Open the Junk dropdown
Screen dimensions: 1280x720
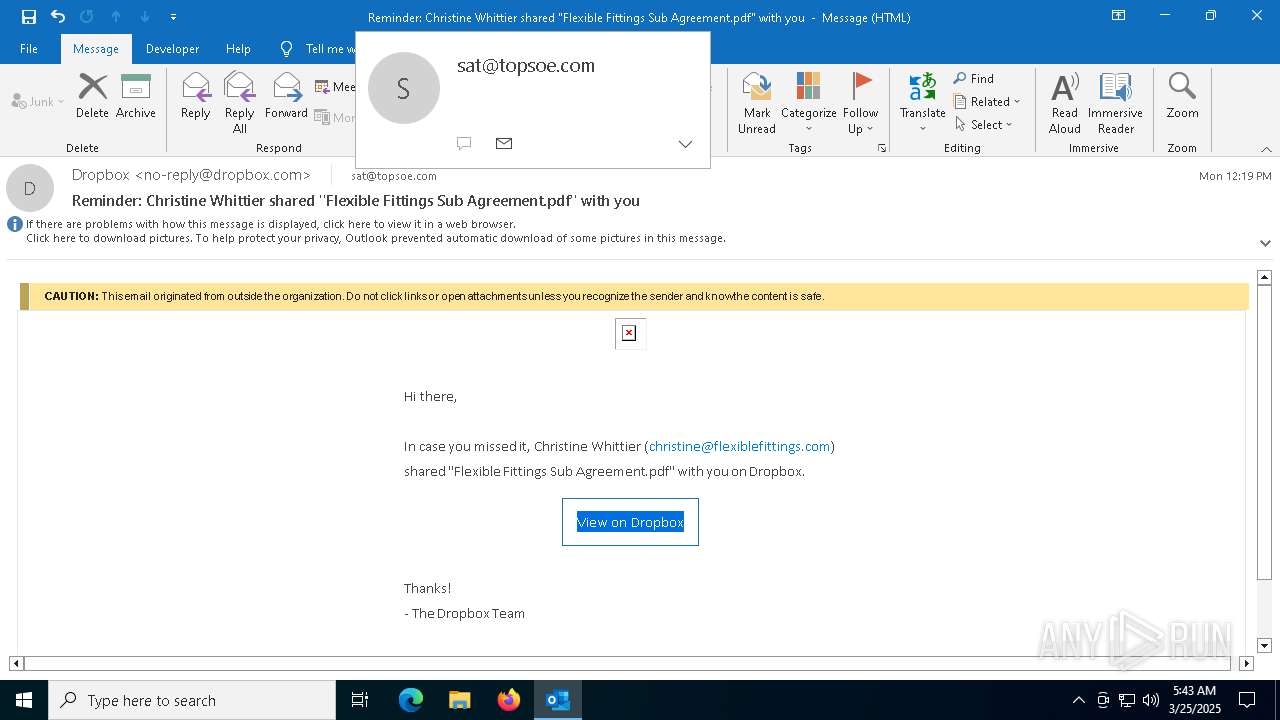coord(38,101)
